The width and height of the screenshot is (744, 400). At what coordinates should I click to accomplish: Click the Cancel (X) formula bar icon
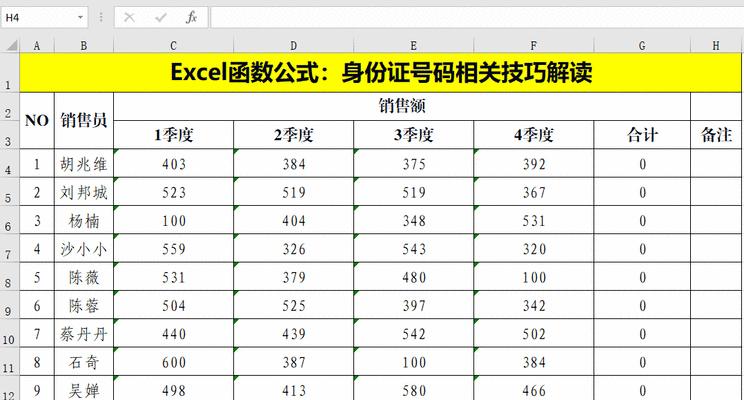pyautogui.click(x=129, y=18)
